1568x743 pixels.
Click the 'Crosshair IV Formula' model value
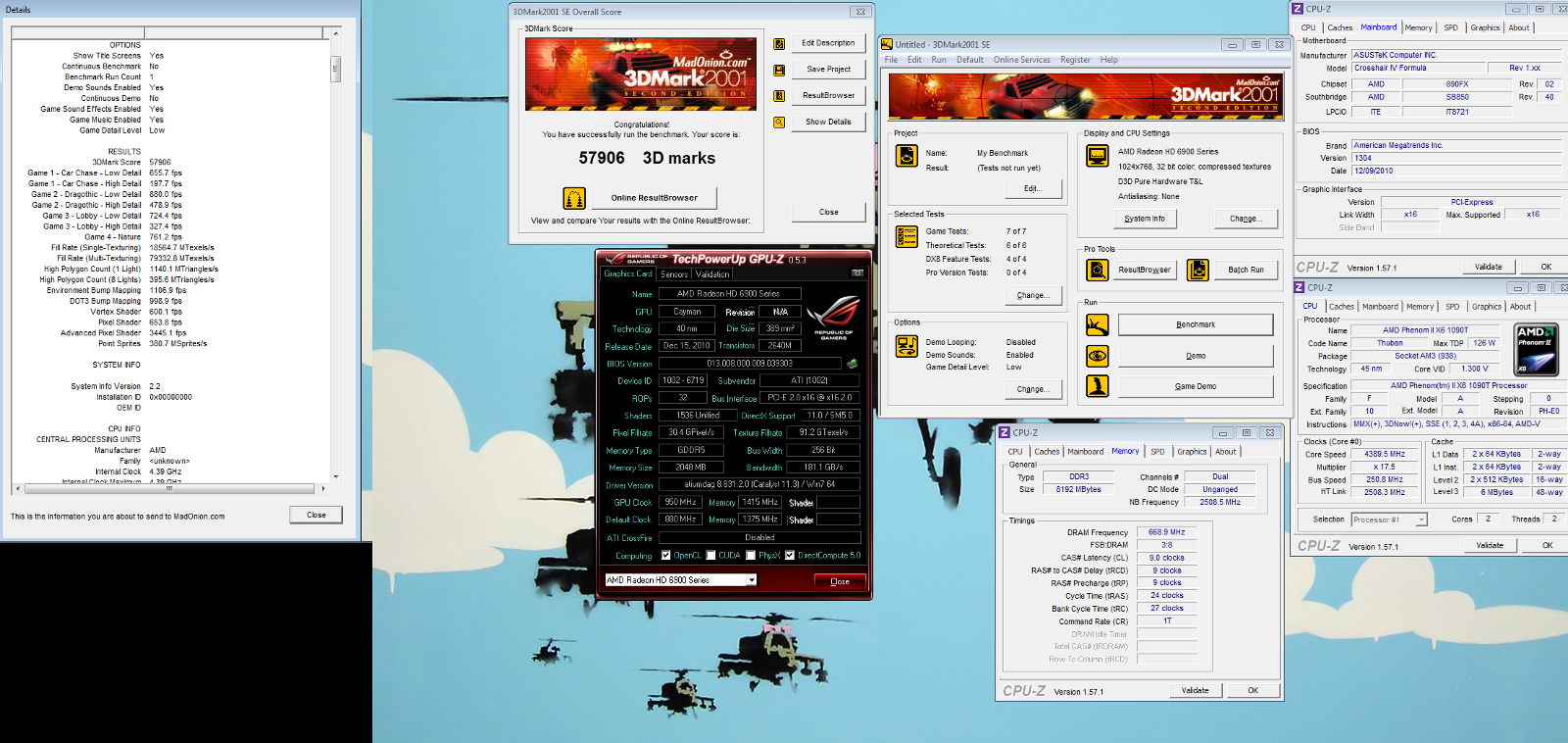coord(1391,68)
